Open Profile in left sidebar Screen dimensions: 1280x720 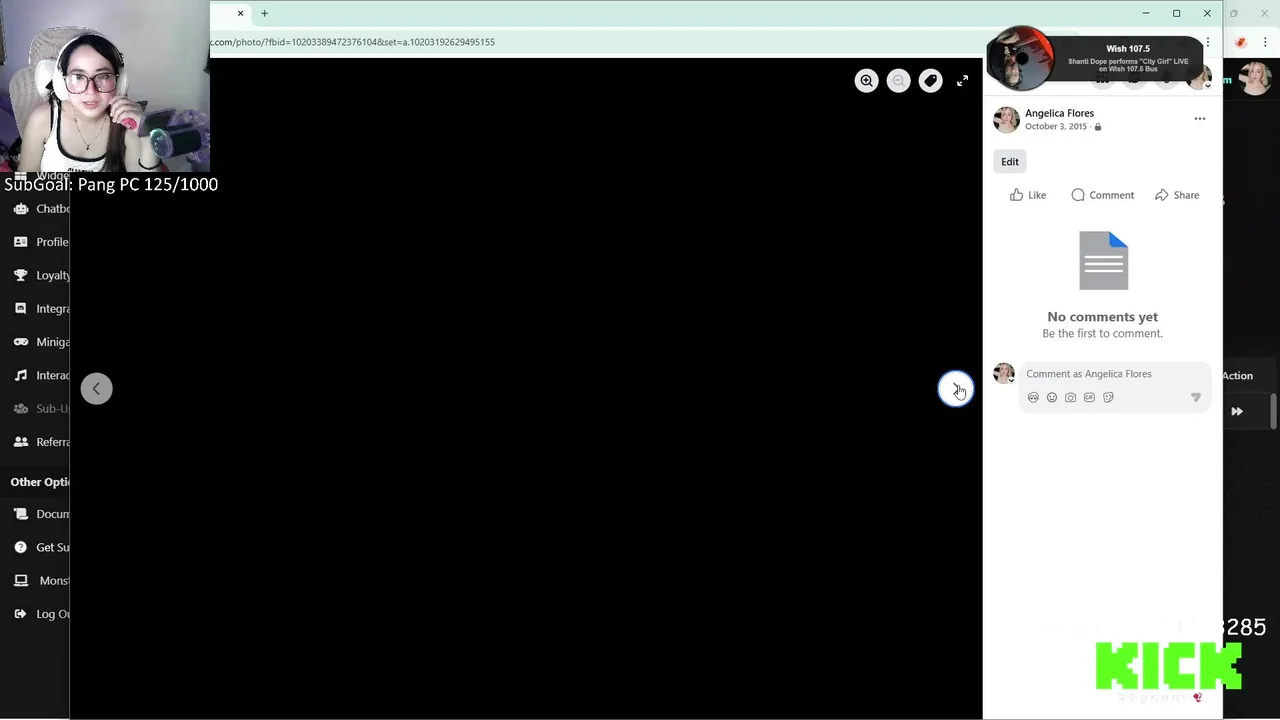tap(42, 242)
